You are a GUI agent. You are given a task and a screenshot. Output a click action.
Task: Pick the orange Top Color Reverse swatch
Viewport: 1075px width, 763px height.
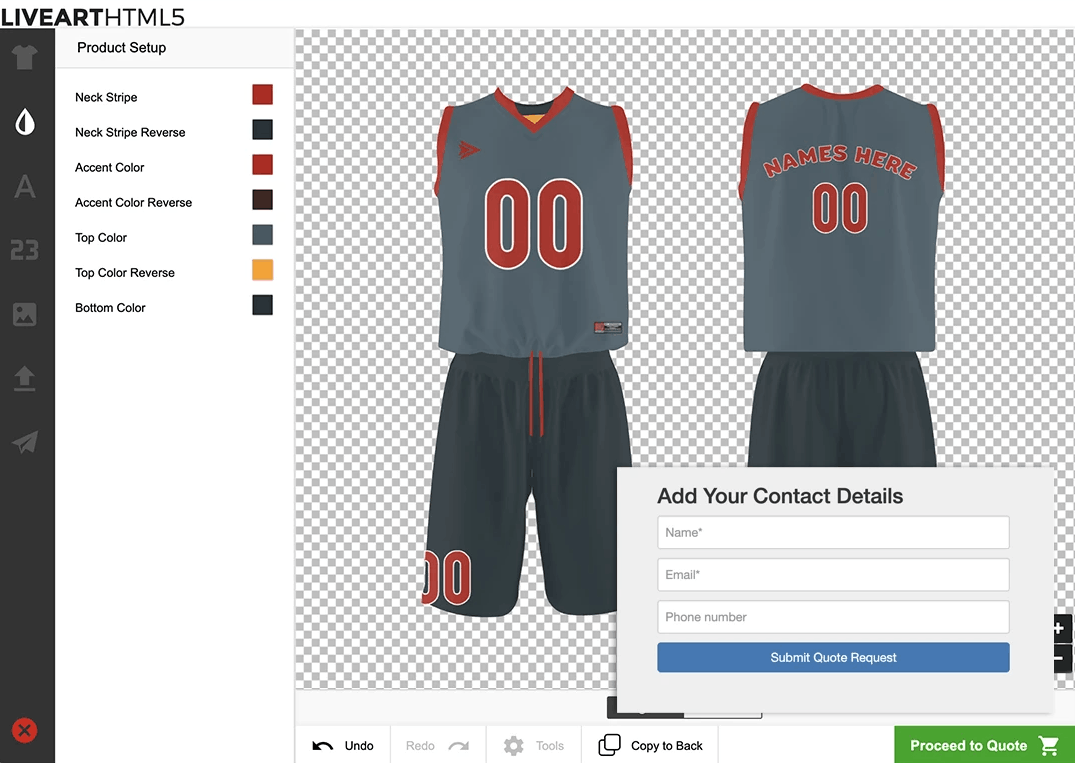coord(262,270)
